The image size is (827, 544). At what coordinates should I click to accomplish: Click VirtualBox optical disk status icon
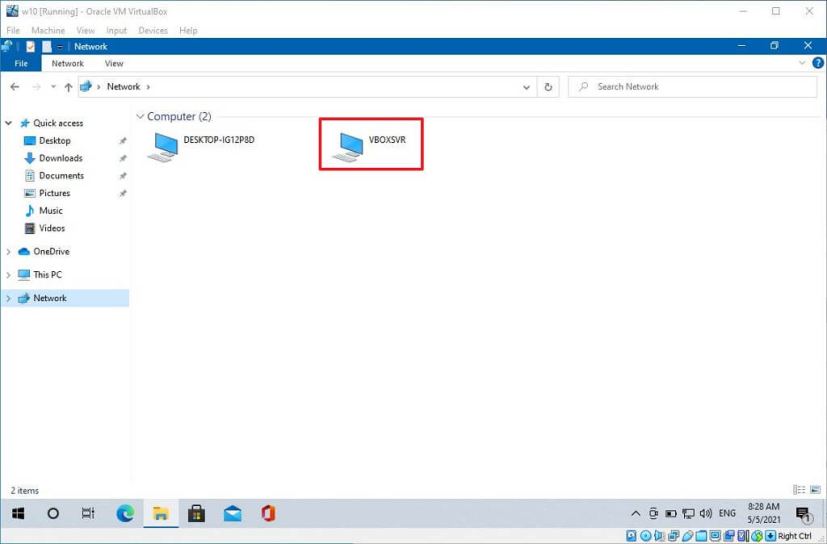pos(646,536)
